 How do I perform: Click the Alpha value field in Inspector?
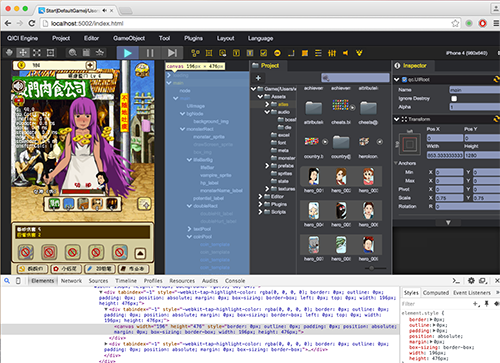pyautogui.click(x=474, y=107)
